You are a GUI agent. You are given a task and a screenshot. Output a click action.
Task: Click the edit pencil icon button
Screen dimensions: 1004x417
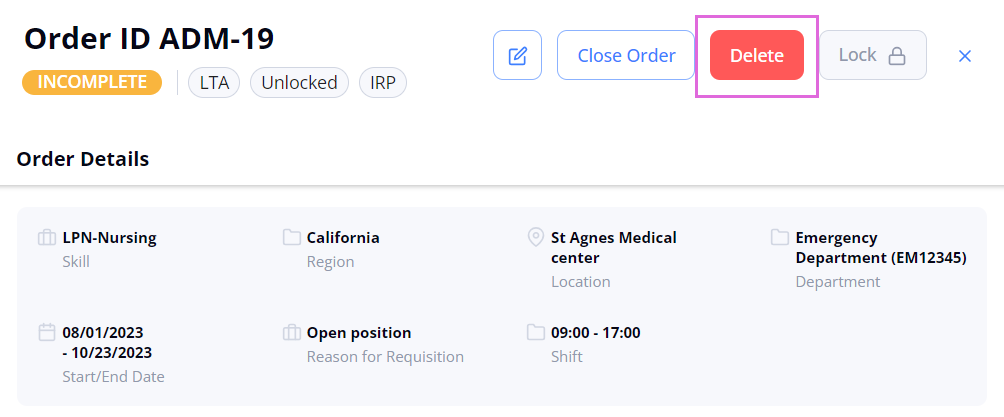coord(517,55)
